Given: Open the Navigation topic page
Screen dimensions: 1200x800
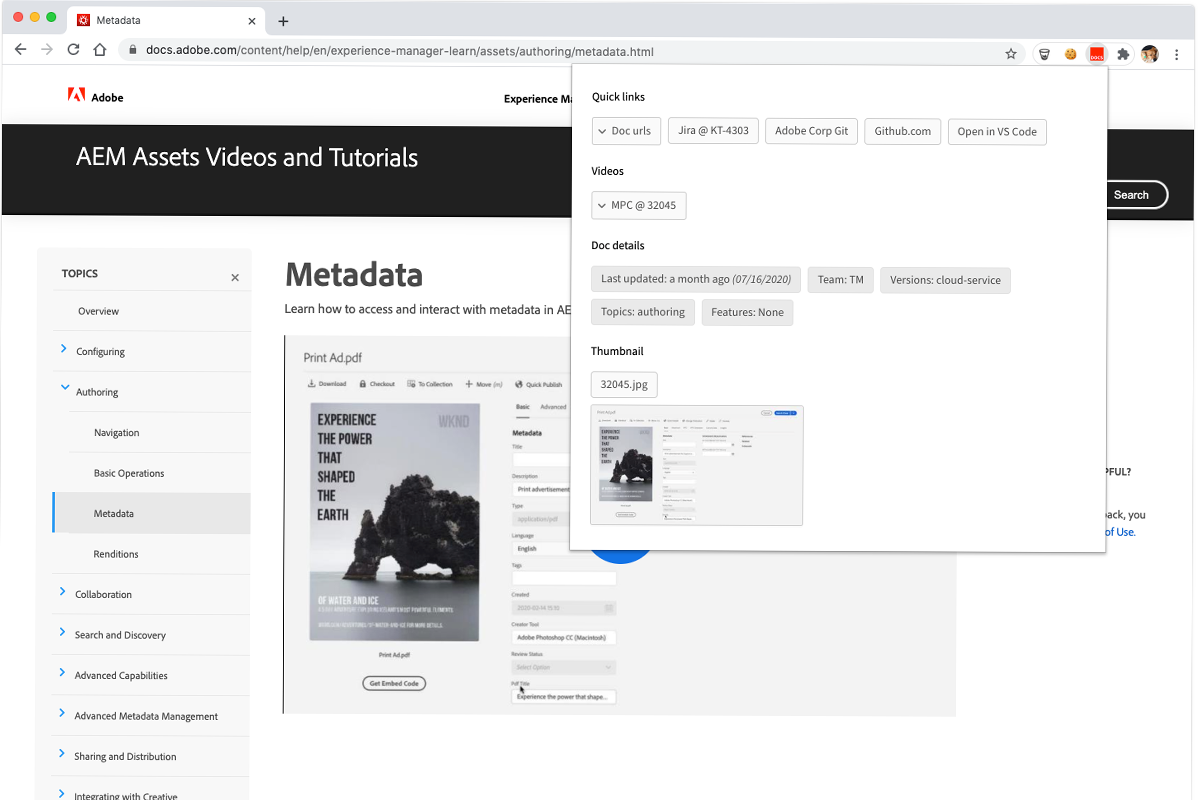Looking at the screenshot, I should pyautogui.click(x=116, y=433).
